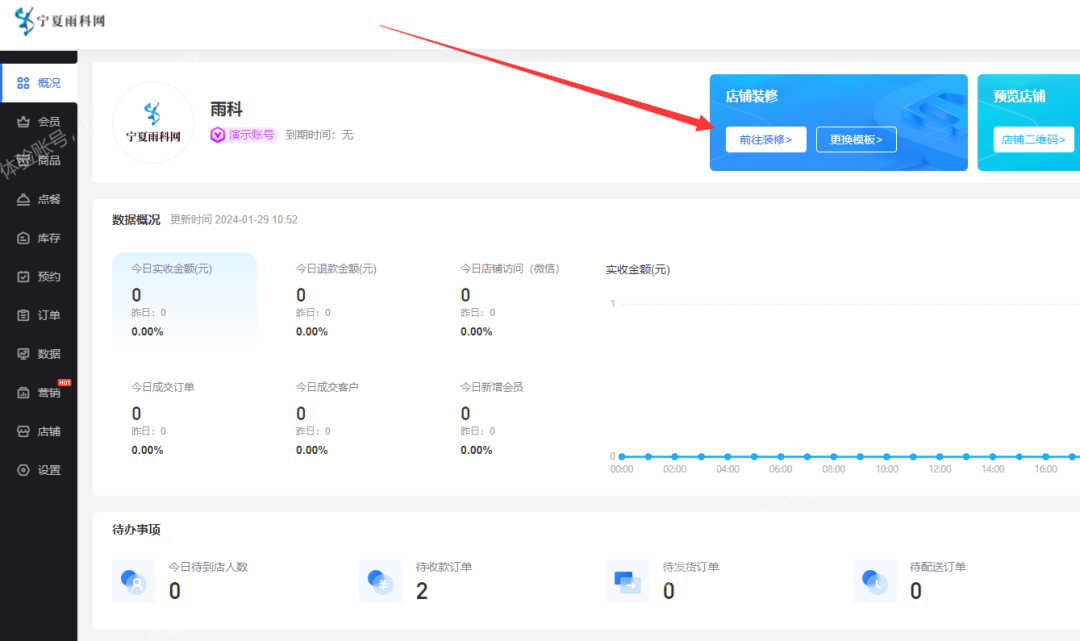The height and width of the screenshot is (641, 1080).
Task: Click the chart data point at 00:00
Action: 622,456
